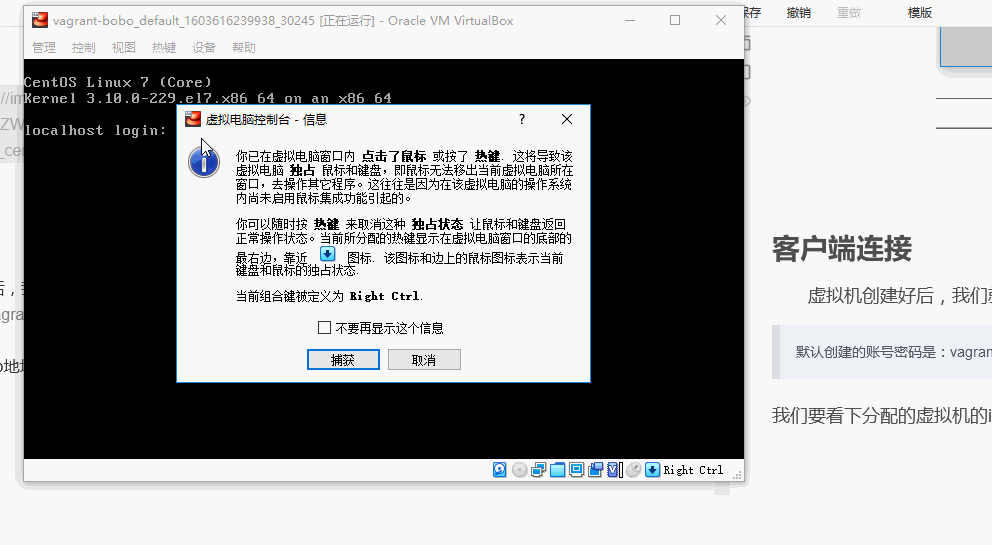Screen dimensions: 992x545
Task: Close the VirtualBox VM window
Action: tap(721, 20)
